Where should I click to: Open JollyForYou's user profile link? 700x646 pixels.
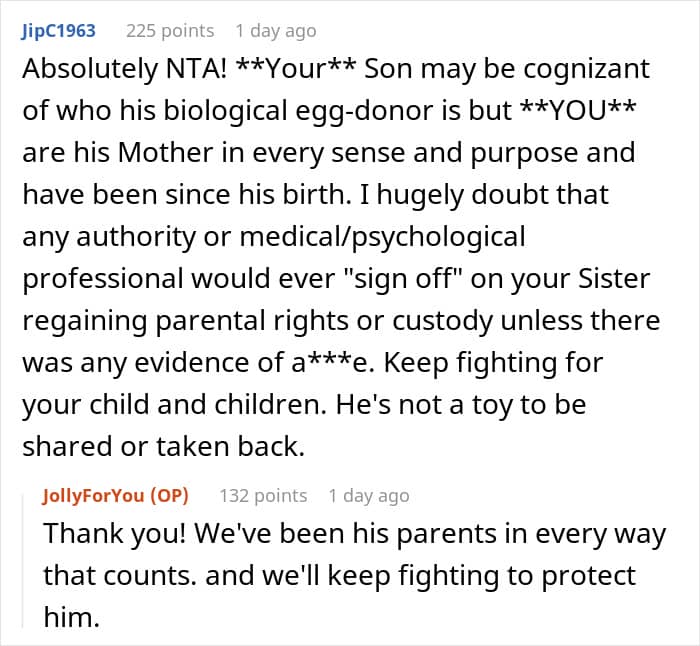coord(93,496)
